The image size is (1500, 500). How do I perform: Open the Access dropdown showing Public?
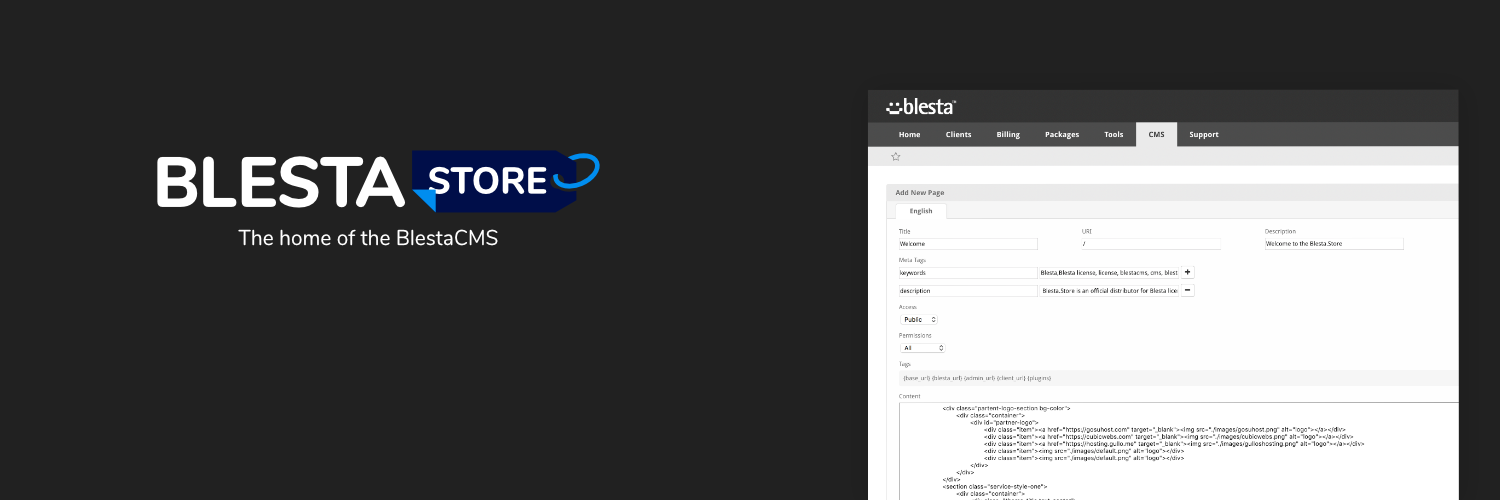919,319
